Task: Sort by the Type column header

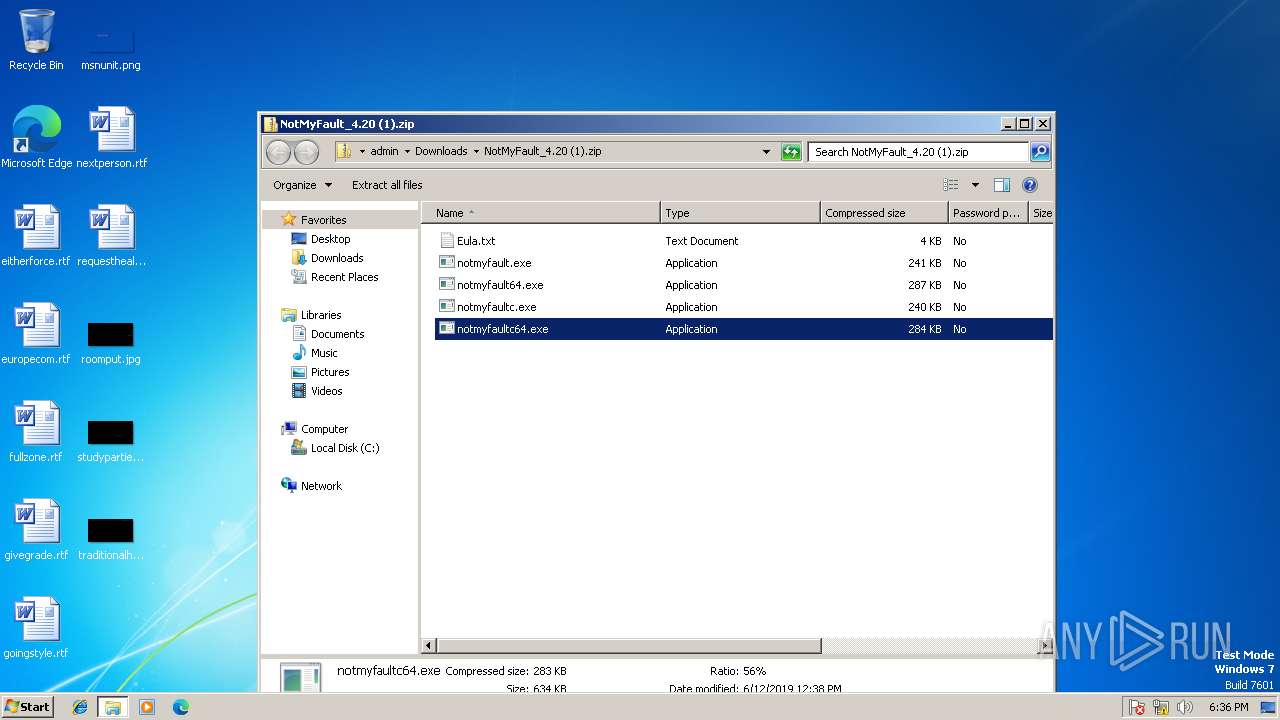Action: click(740, 213)
